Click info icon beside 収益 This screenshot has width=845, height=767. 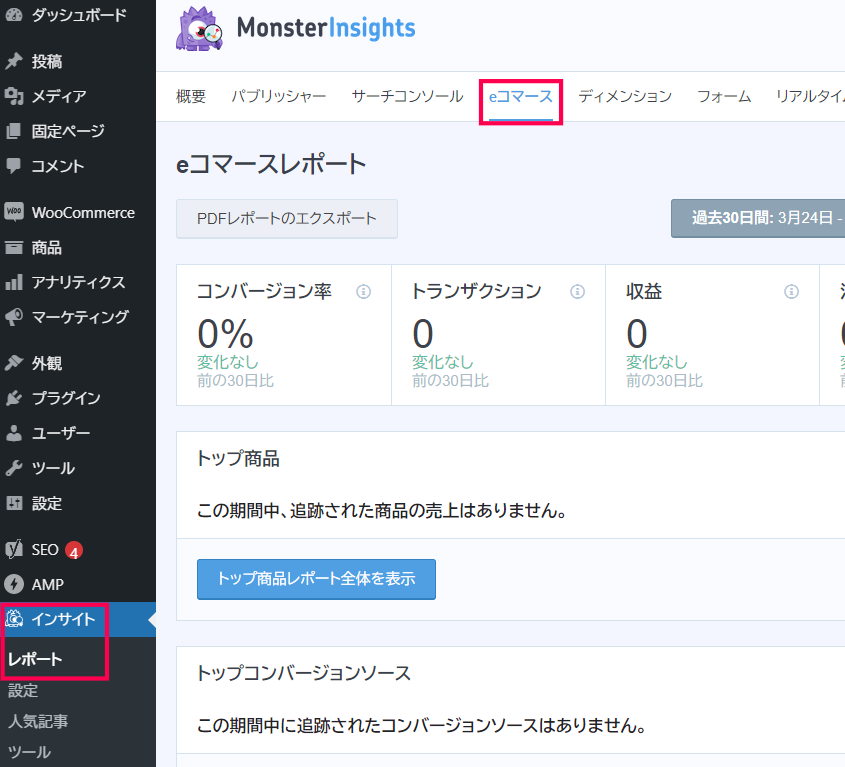pos(792,292)
